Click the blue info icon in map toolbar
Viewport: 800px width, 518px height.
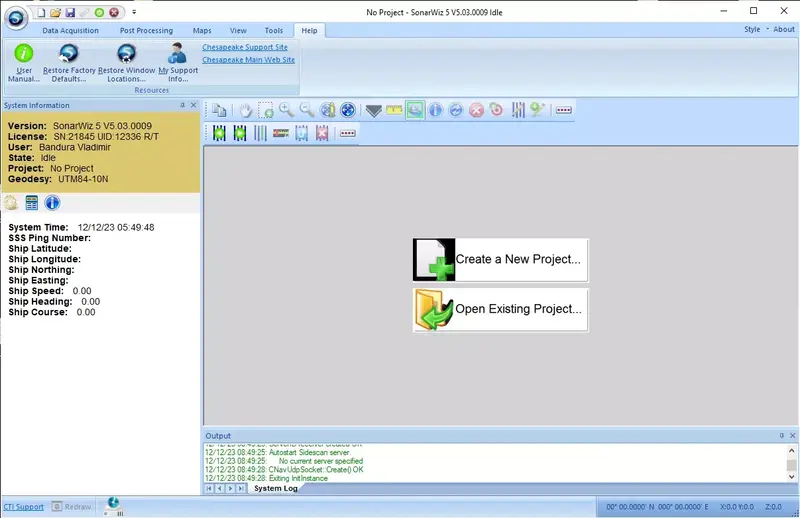point(435,110)
